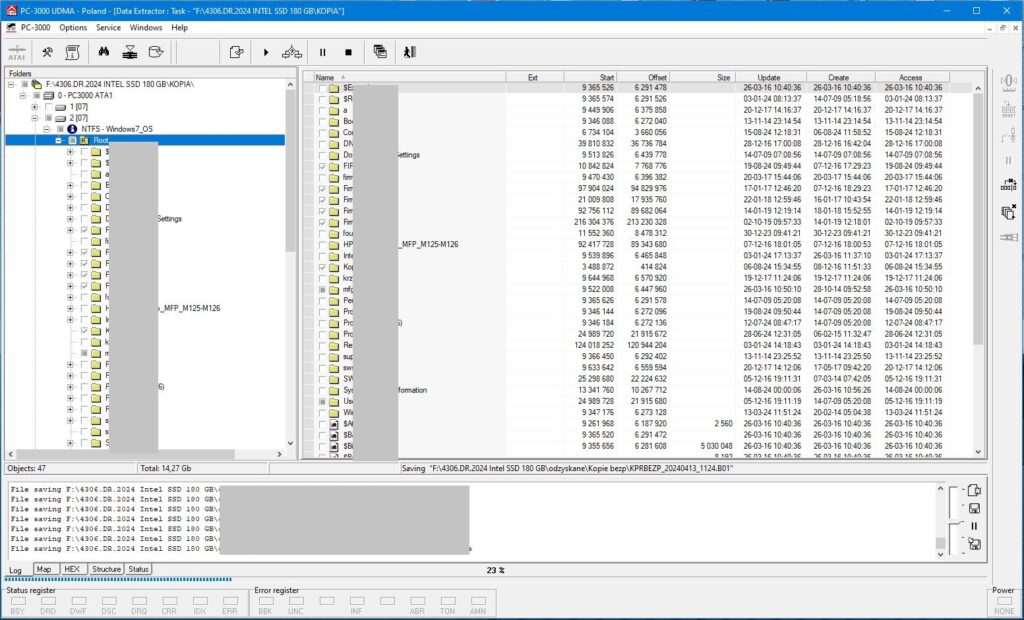Image resolution: width=1024 pixels, height=620 pixels.
Task: Open the Options menu
Action: pyautogui.click(x=73, y=27)
